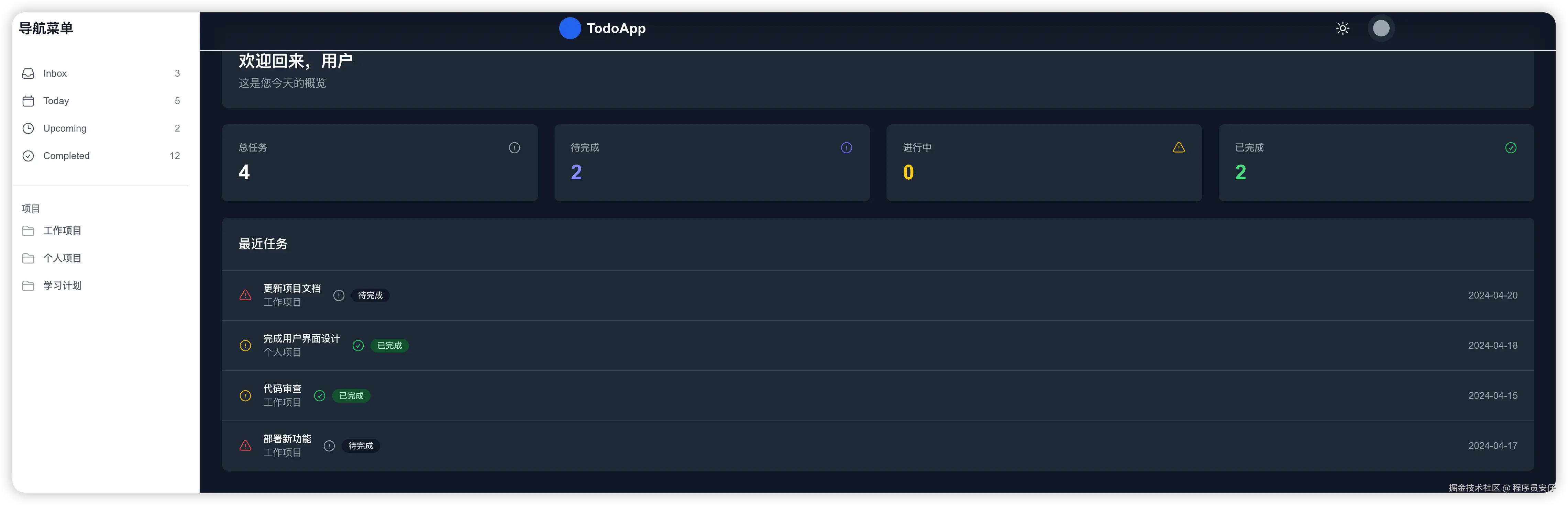Click the green check icon on 已完成 card

coord(1510,148)
